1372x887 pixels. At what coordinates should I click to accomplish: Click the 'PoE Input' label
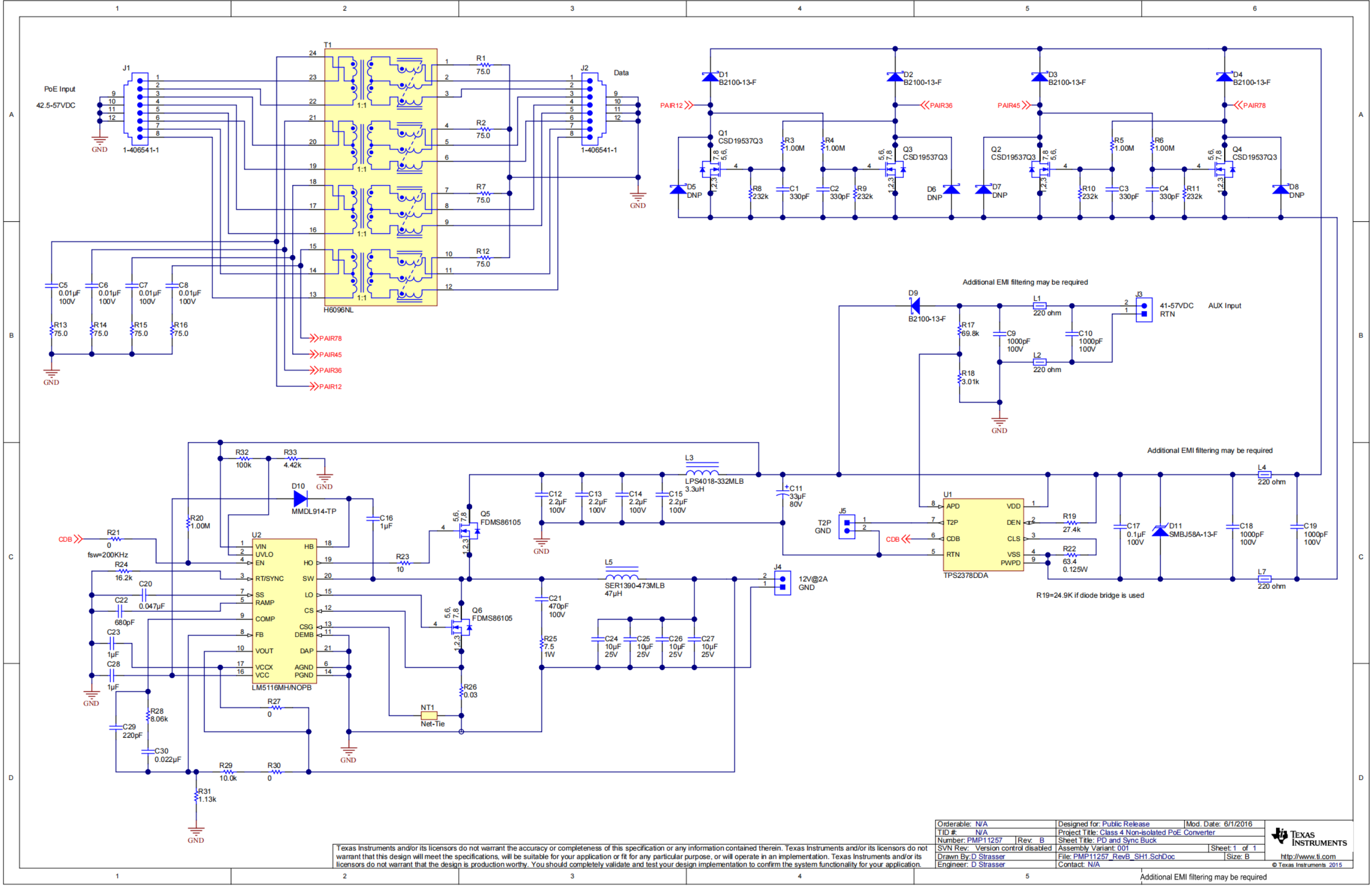pos(60,90)
